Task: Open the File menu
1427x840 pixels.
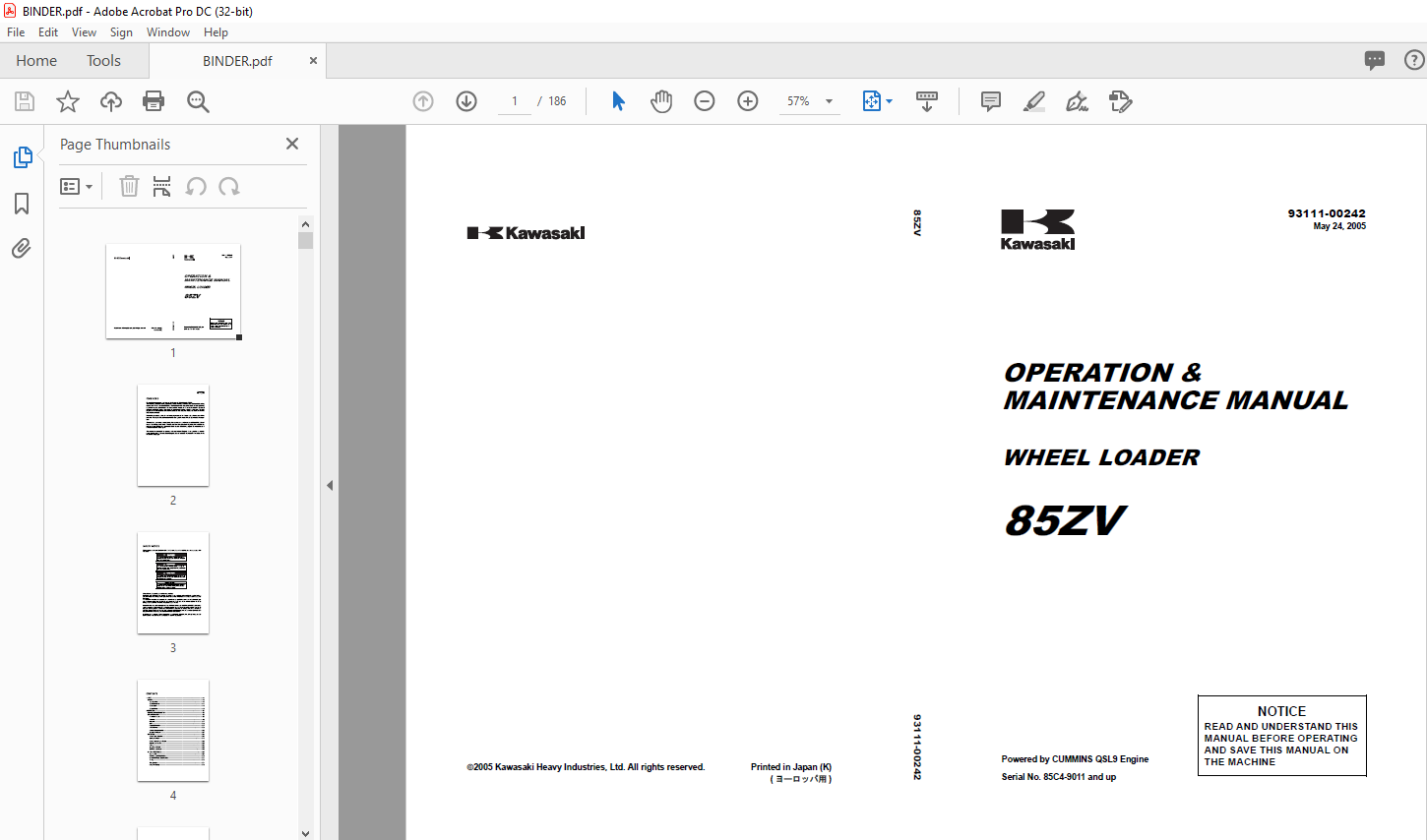Action: tap(16, 32)
